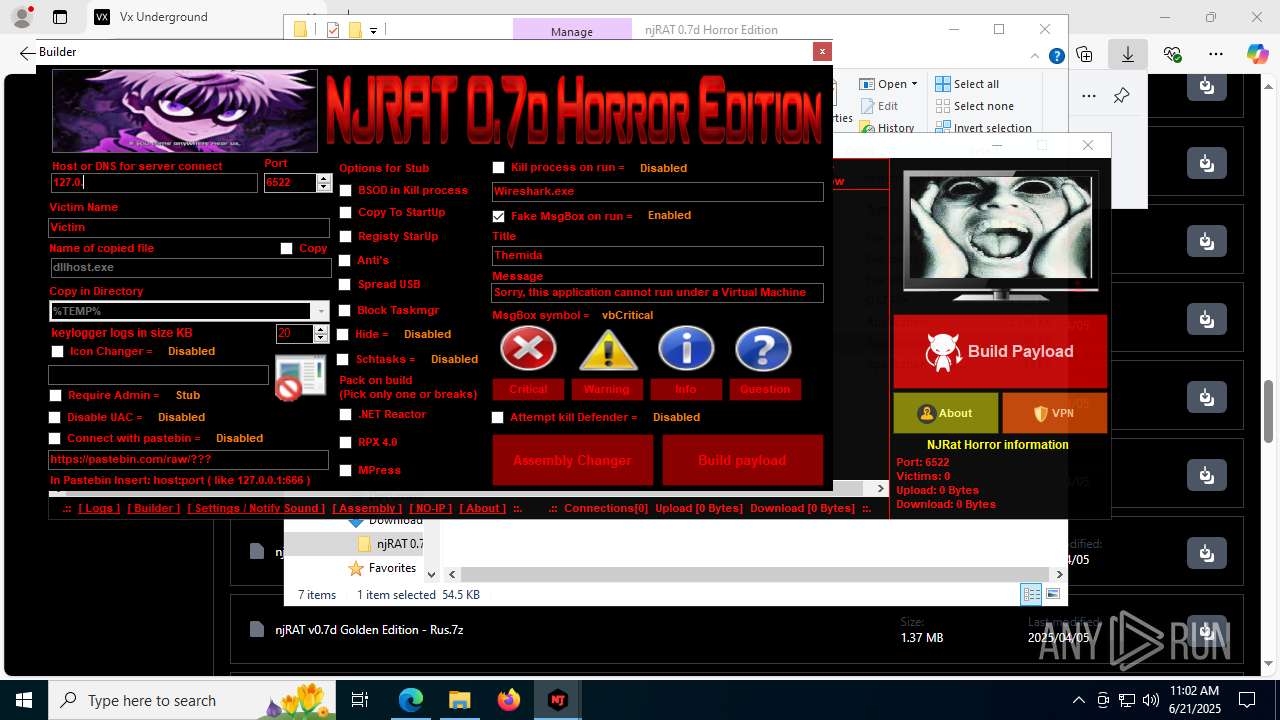Toggle the .NET Reactor checkbox

tap(346, 414)
